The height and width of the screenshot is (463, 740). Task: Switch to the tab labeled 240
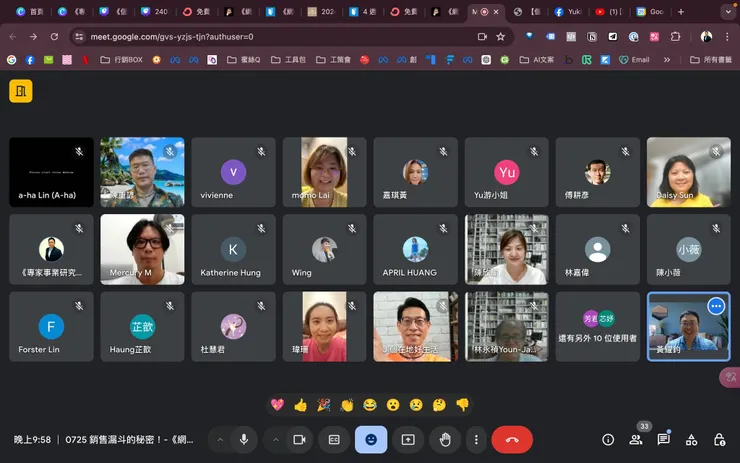[156, 12]
